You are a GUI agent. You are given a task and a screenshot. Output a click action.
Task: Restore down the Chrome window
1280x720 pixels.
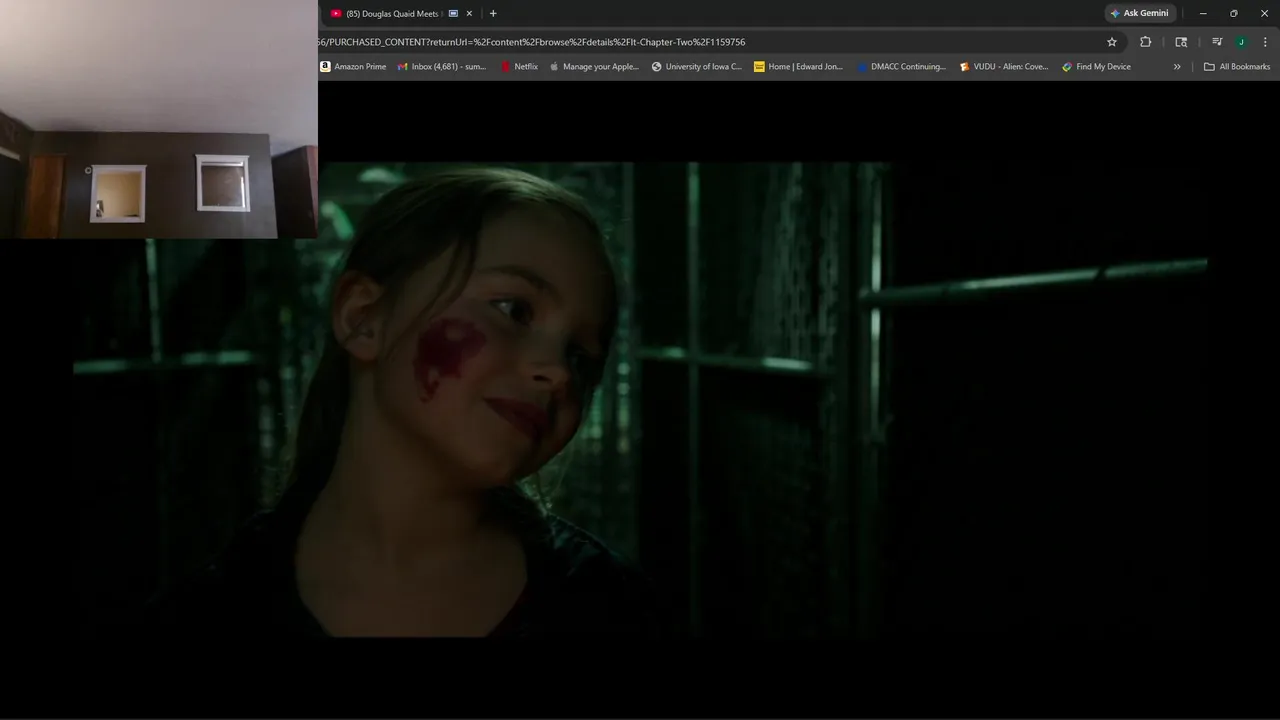1233,14
